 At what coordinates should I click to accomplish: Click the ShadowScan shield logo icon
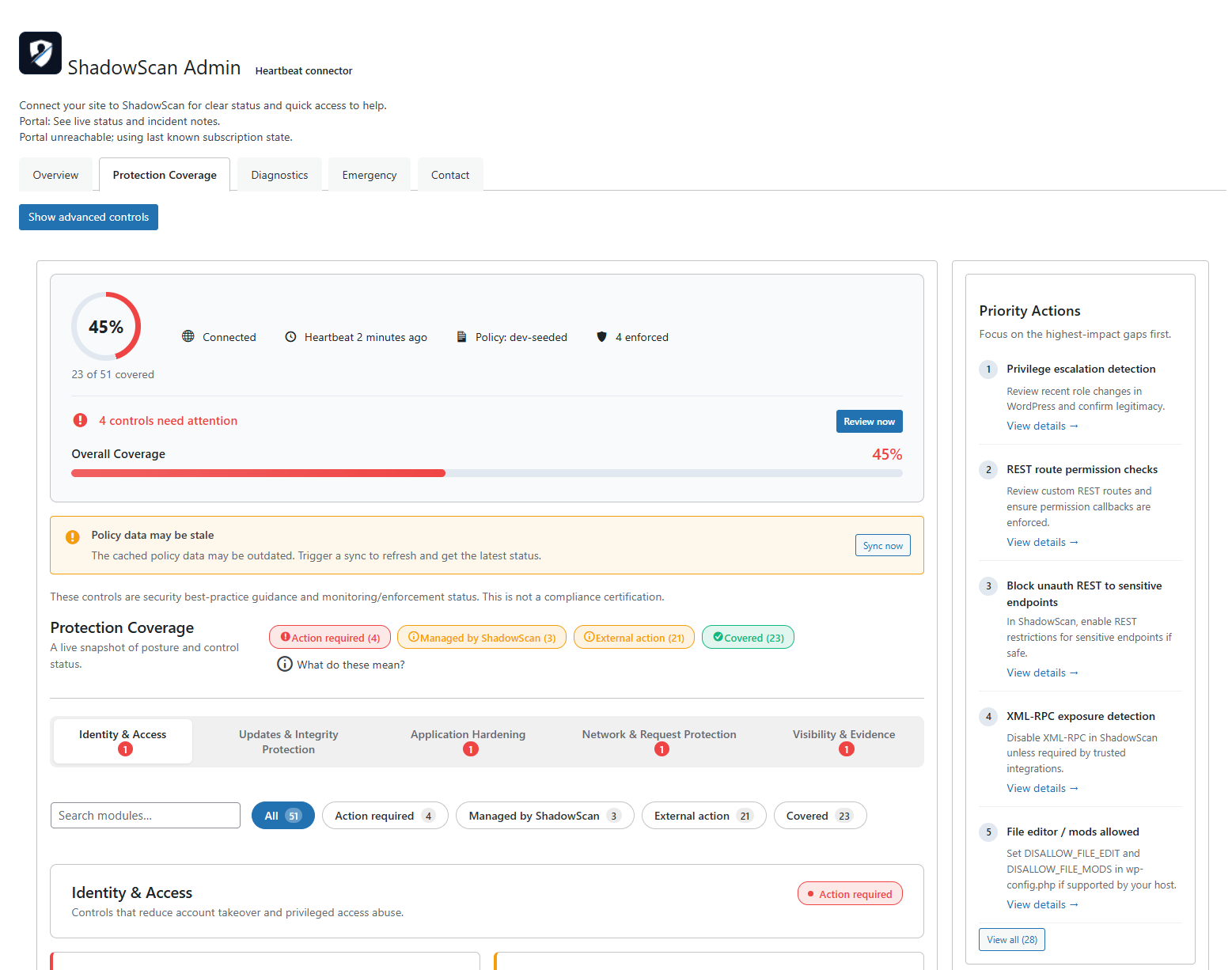(x=40, y=53)
